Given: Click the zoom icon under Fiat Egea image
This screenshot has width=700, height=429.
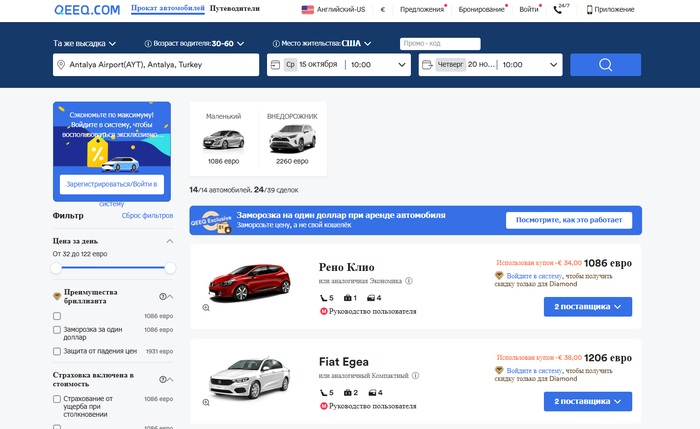Looking at the screenshot, I should pyautogui.click(x=206, y=402).
